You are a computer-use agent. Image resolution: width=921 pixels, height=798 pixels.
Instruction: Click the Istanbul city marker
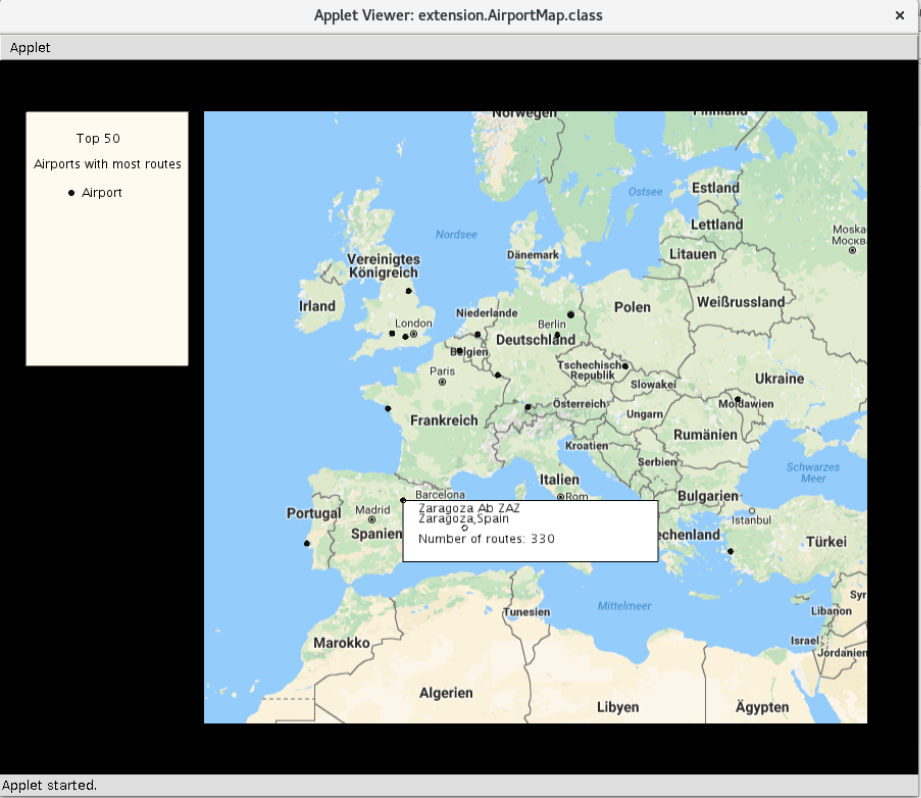[x=752, y=511]
